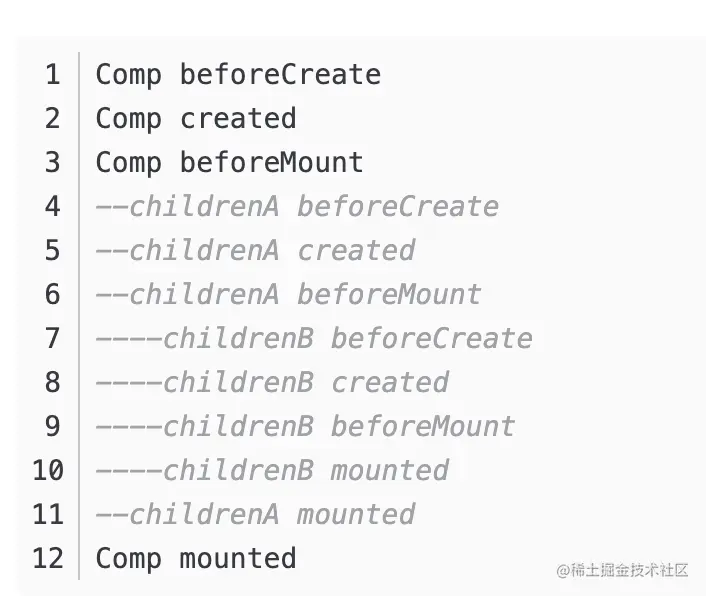
Task: Click the "--childrenA created" comment line
Action: click(x=254, y=251)
